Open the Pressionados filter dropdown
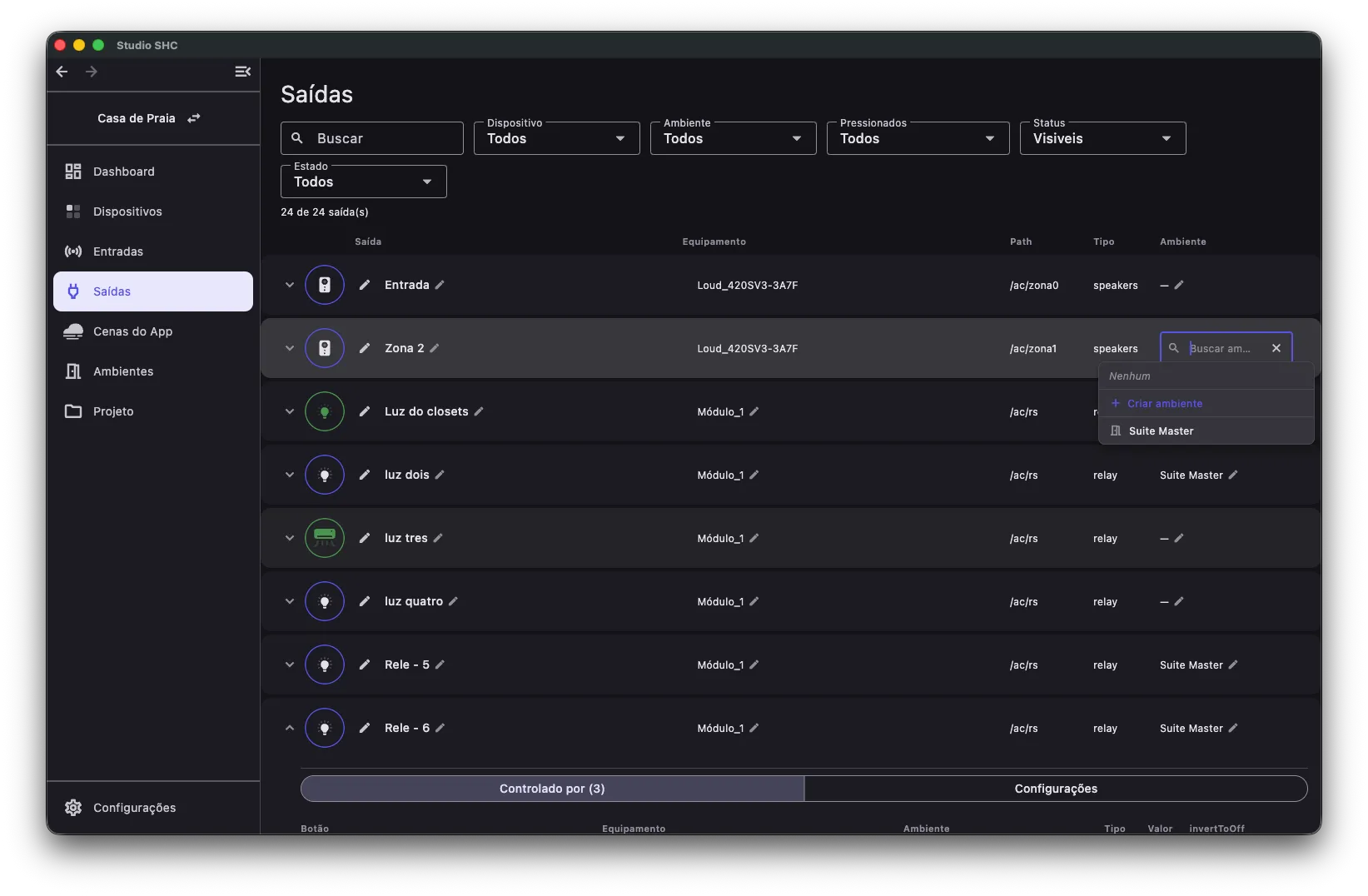1368x896 pixels. pos(918,138)
